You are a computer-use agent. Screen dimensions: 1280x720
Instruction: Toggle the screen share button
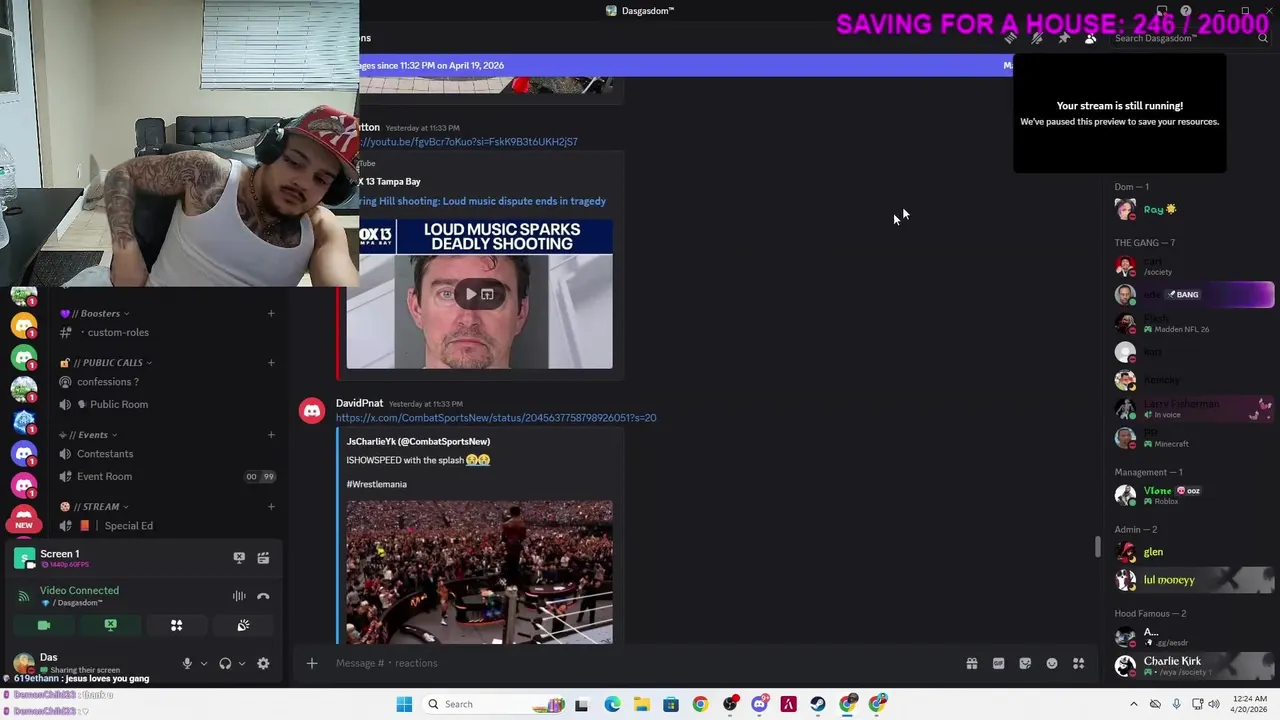pos(111,625)
